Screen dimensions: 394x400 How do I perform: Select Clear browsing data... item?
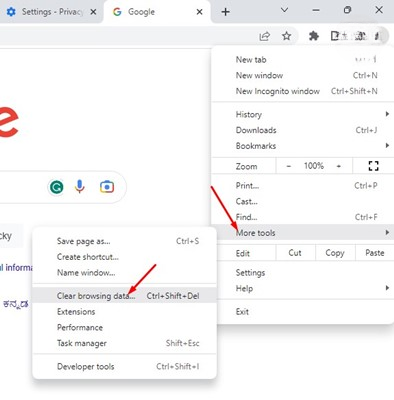coord(124,296)
